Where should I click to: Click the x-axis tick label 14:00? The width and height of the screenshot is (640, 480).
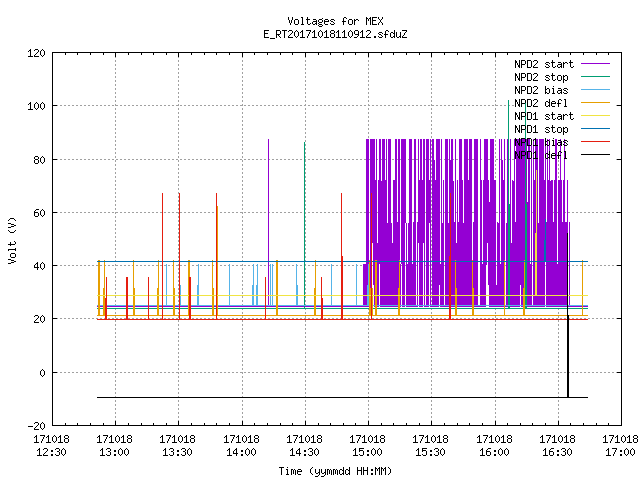(x=242, y=452)
